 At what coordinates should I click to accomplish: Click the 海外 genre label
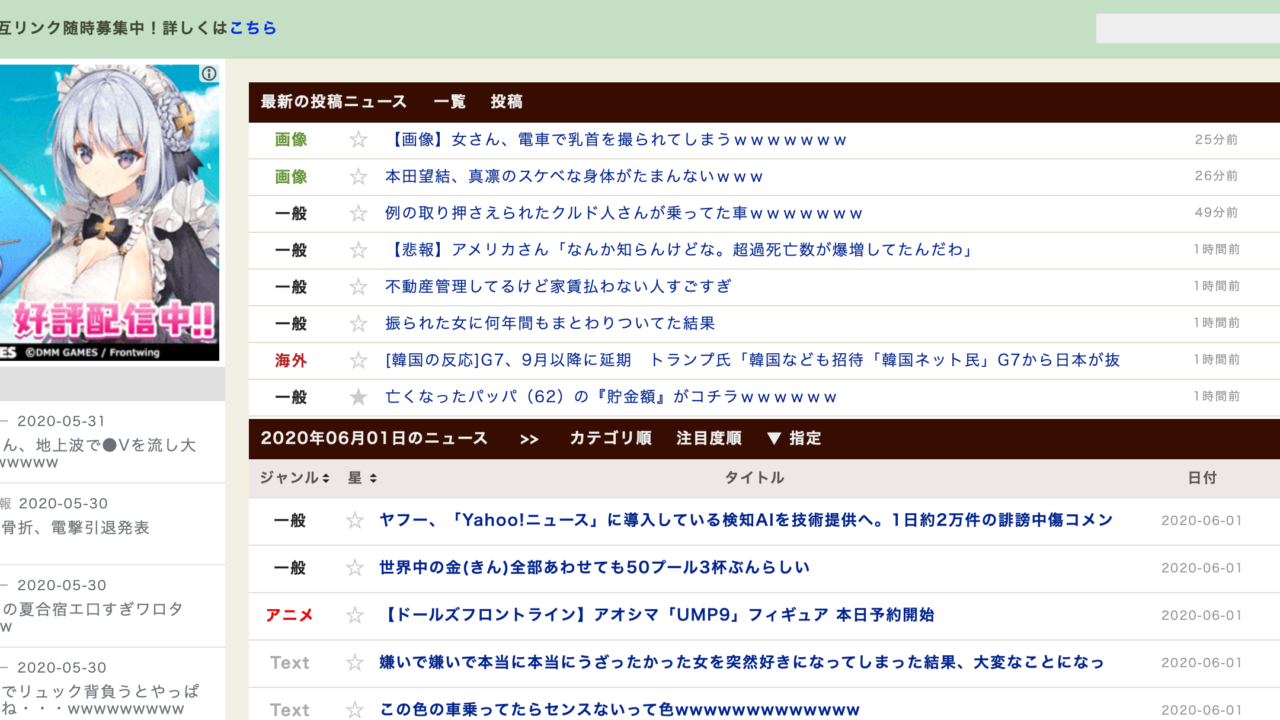(291, 360)
